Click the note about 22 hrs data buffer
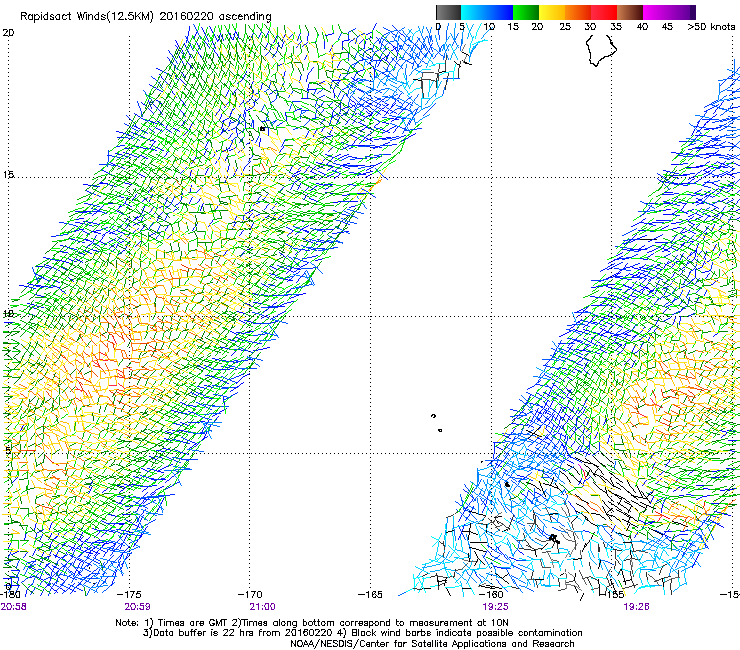Screen dimensions: 740x650 (362, 633)
